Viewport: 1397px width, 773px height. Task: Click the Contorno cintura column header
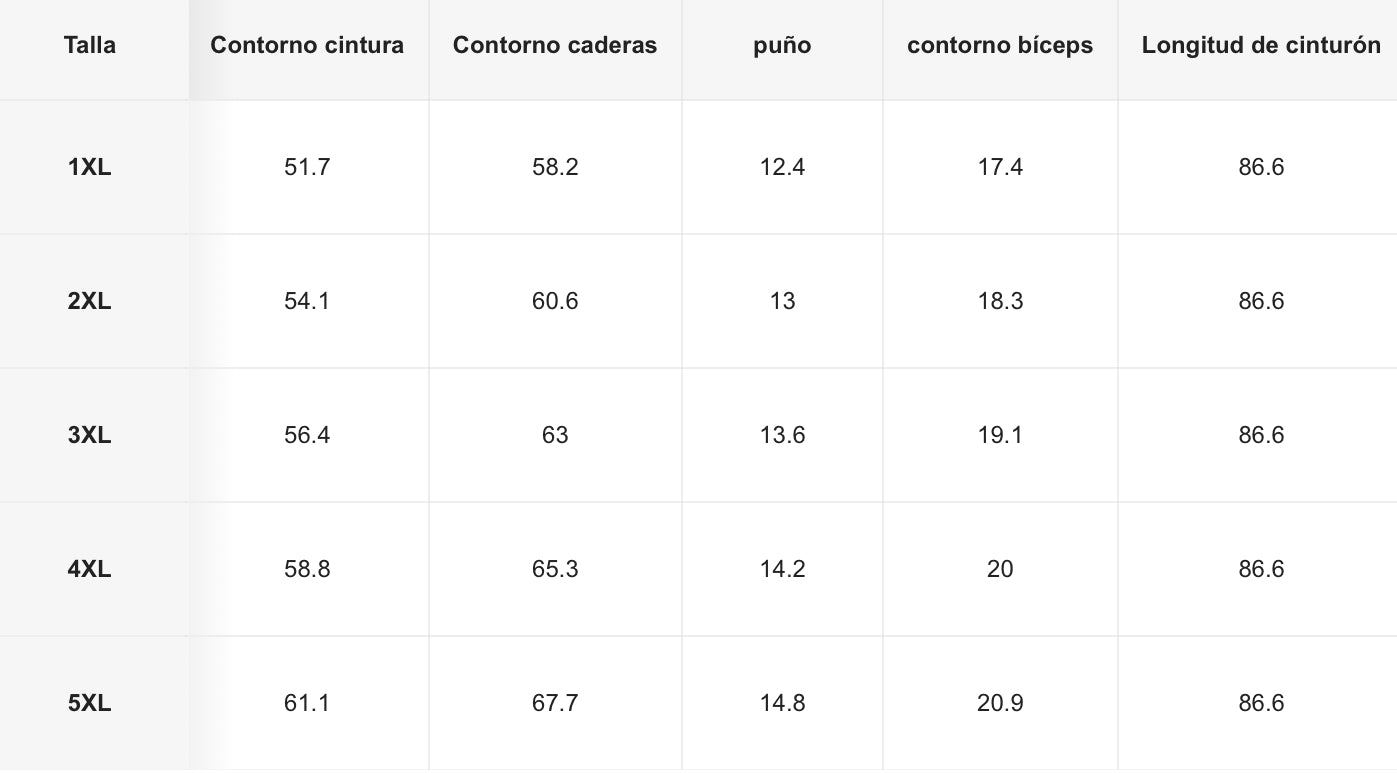[x=307, y=45]
